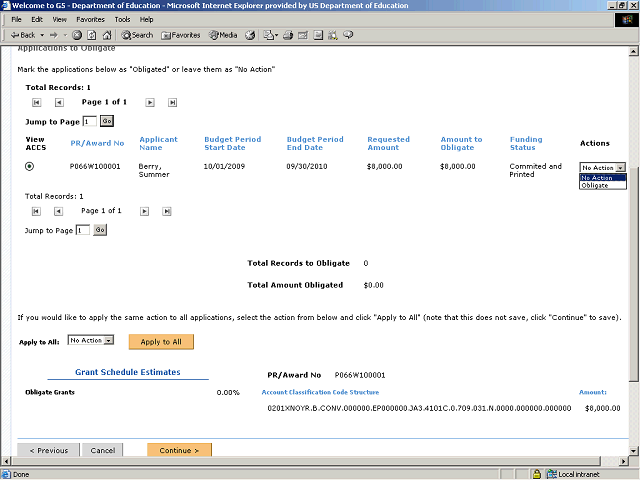Click the Edit page toolbar icon
640x480 pixels.
303,35
